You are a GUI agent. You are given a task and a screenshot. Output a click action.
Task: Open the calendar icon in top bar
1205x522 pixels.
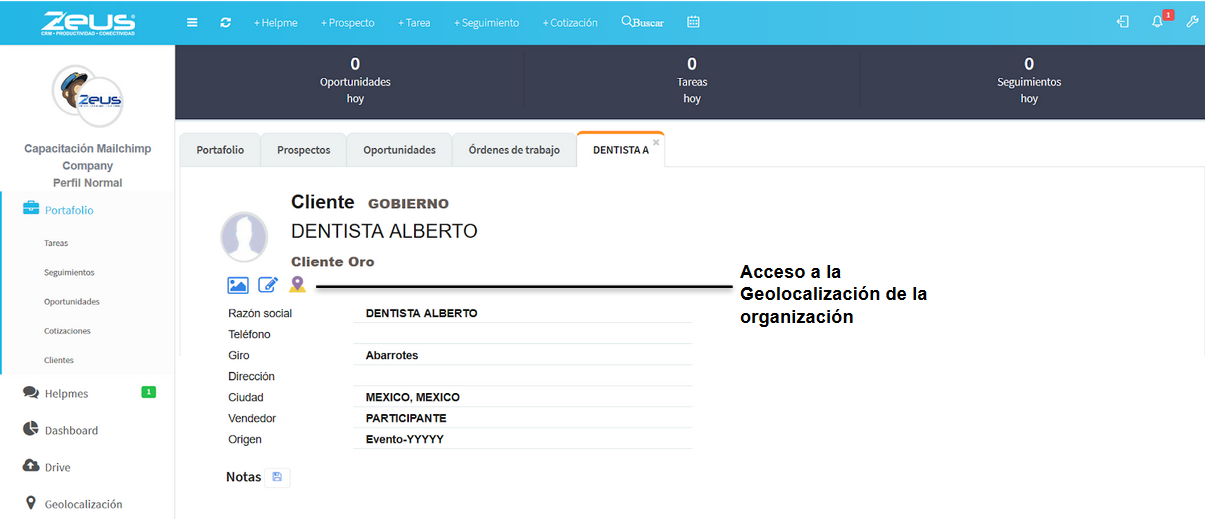click(693, 22)
